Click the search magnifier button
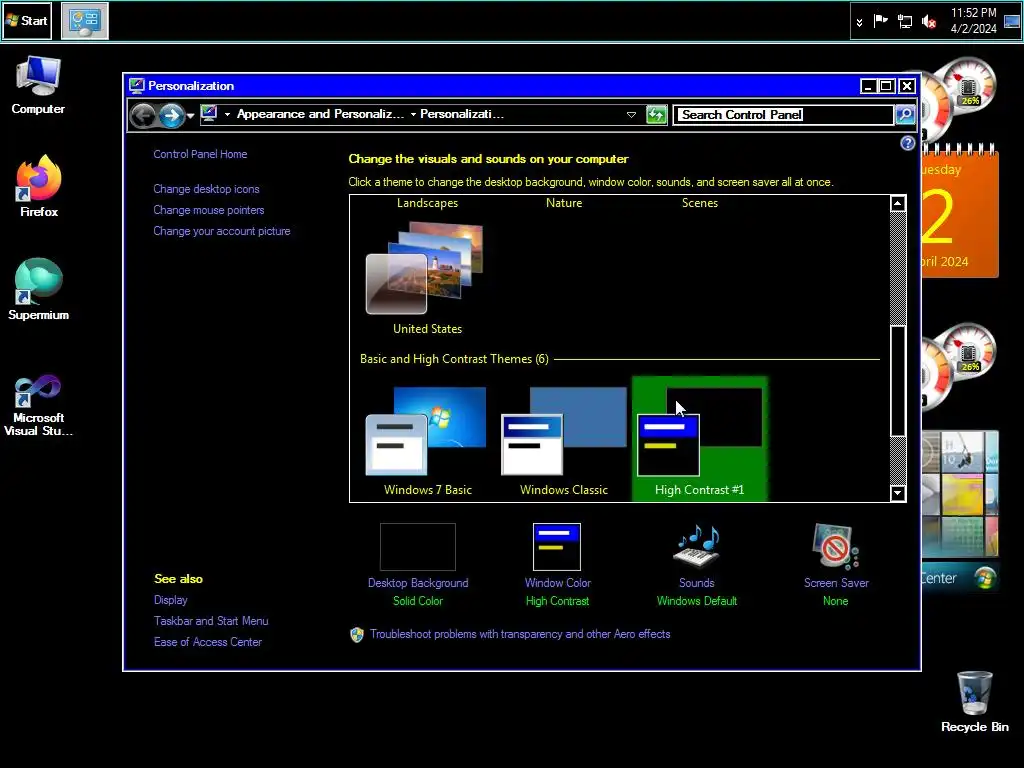The height and width of the screenshot is (768, 1024). [x=905, y=115]
